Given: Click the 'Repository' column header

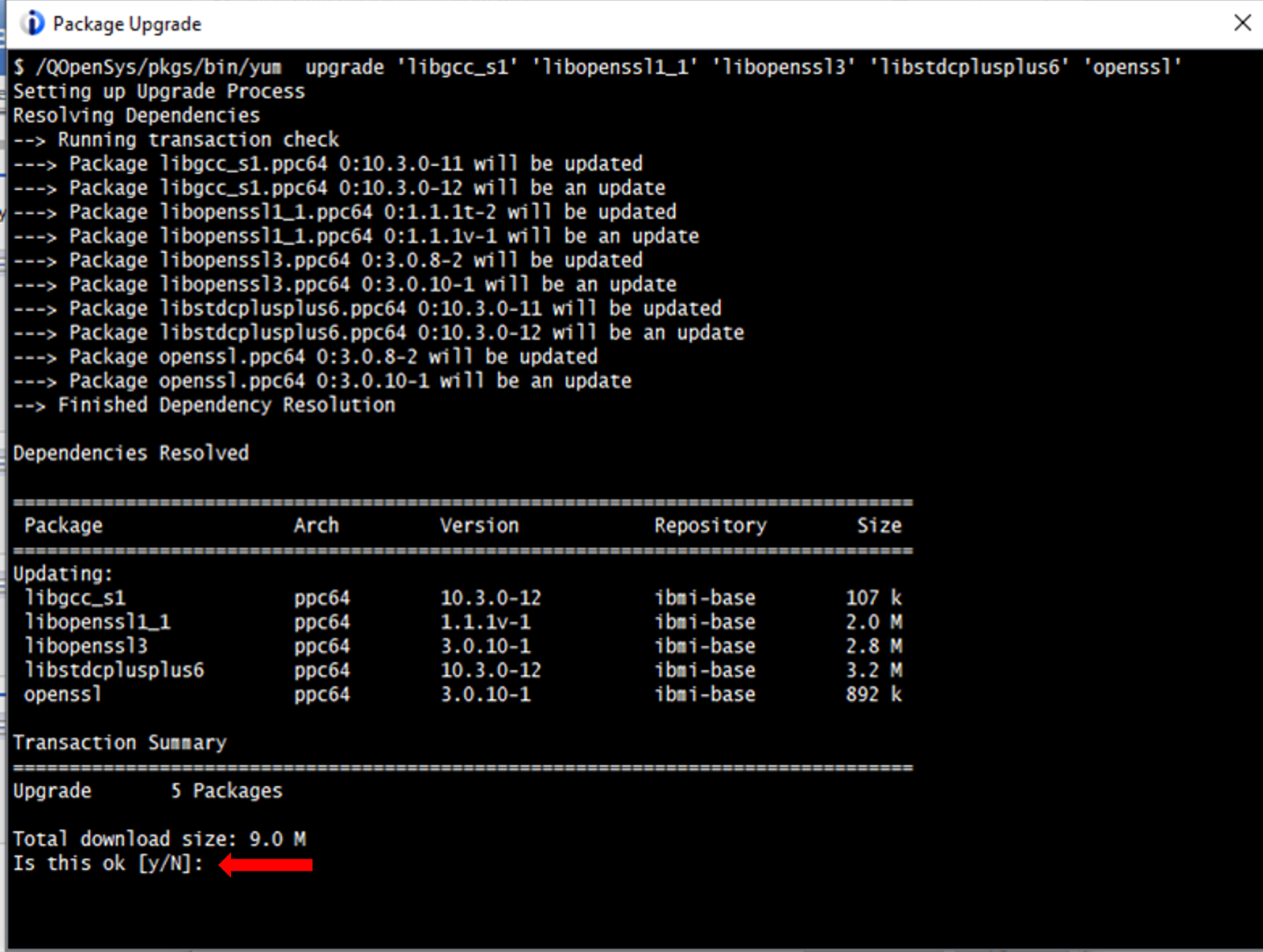Looking at the screenshot, I should coord(710,526).
